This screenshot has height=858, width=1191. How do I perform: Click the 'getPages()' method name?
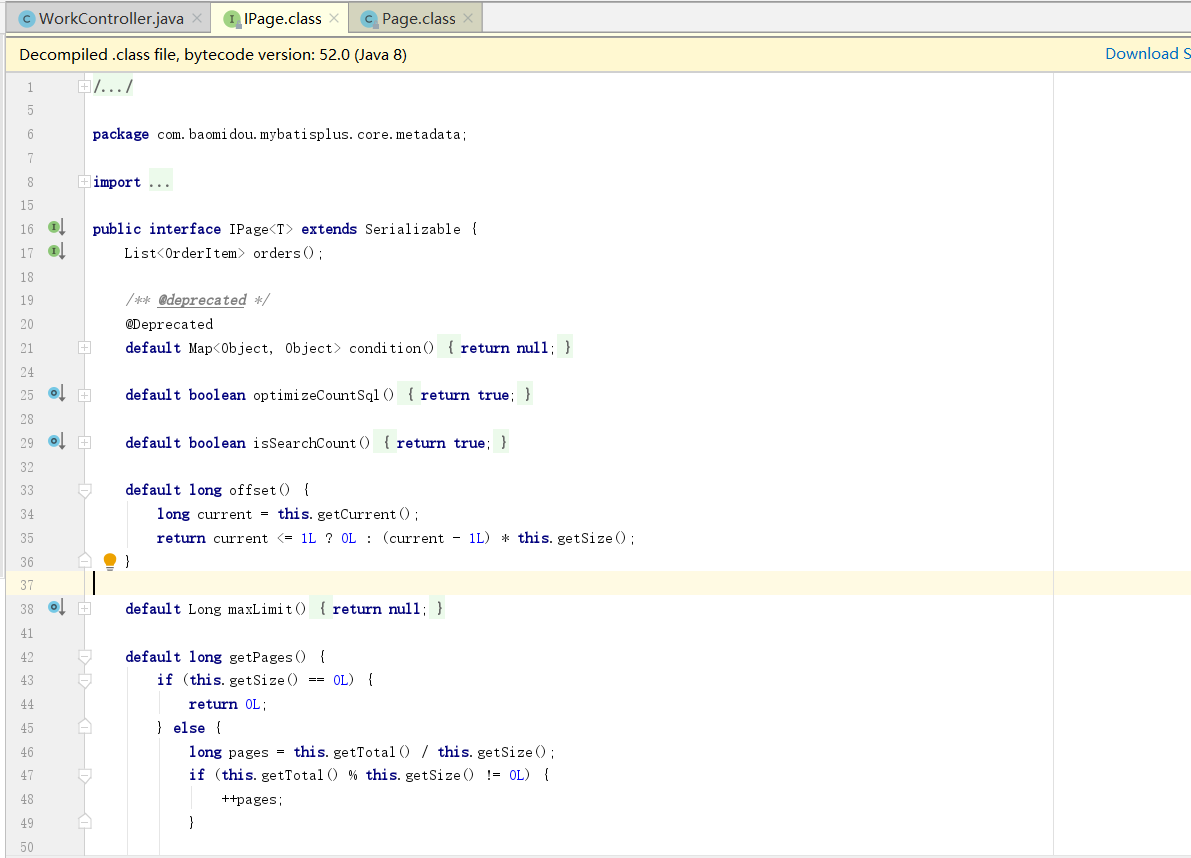tap(267, 657)
